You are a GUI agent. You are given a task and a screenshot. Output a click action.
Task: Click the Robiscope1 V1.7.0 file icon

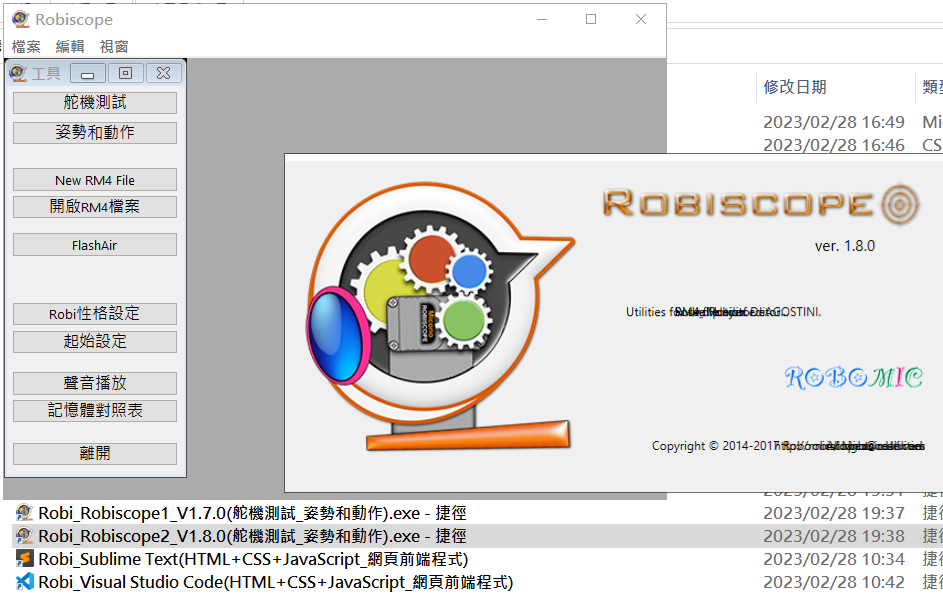(x=24, y=512)
